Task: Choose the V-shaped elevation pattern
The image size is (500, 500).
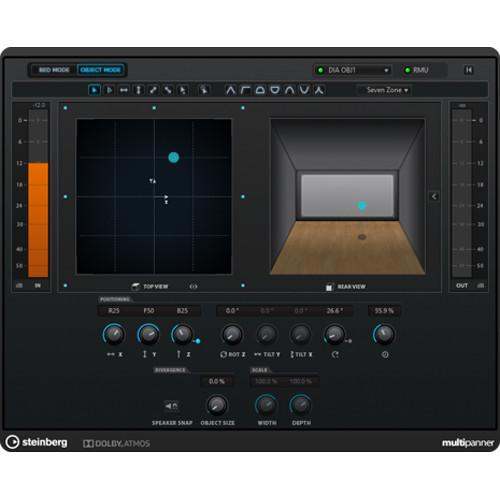Action: 304,90
